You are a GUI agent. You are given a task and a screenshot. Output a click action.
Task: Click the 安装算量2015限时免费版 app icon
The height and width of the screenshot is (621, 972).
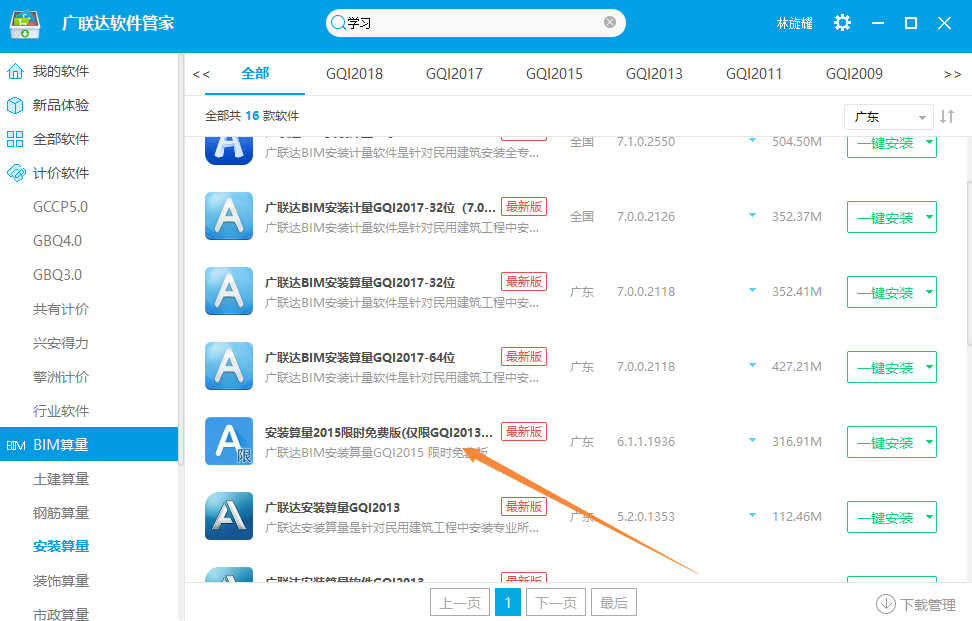coord(229,441)
